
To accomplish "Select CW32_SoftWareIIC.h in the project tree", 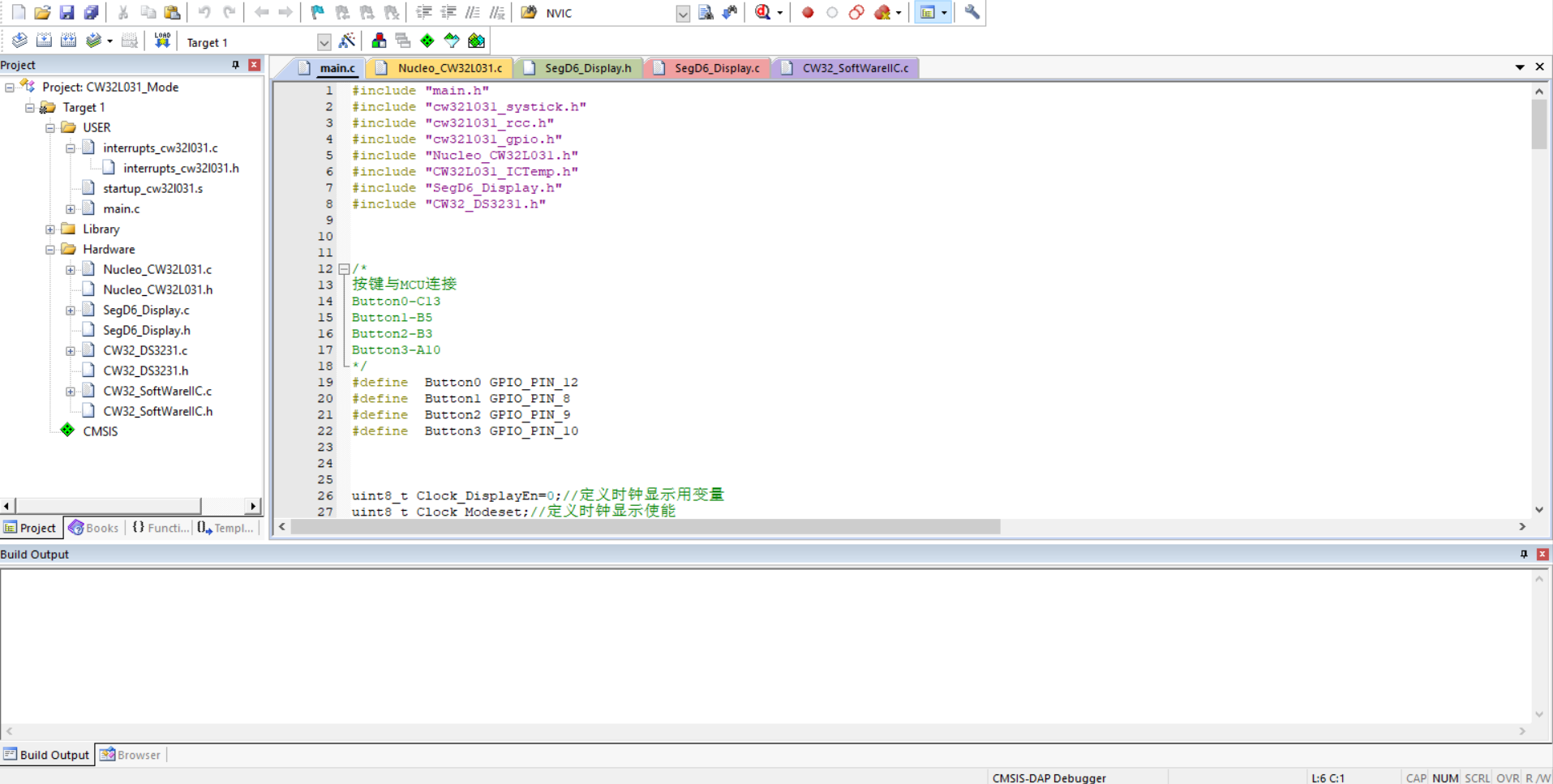I will click(157, 411).
